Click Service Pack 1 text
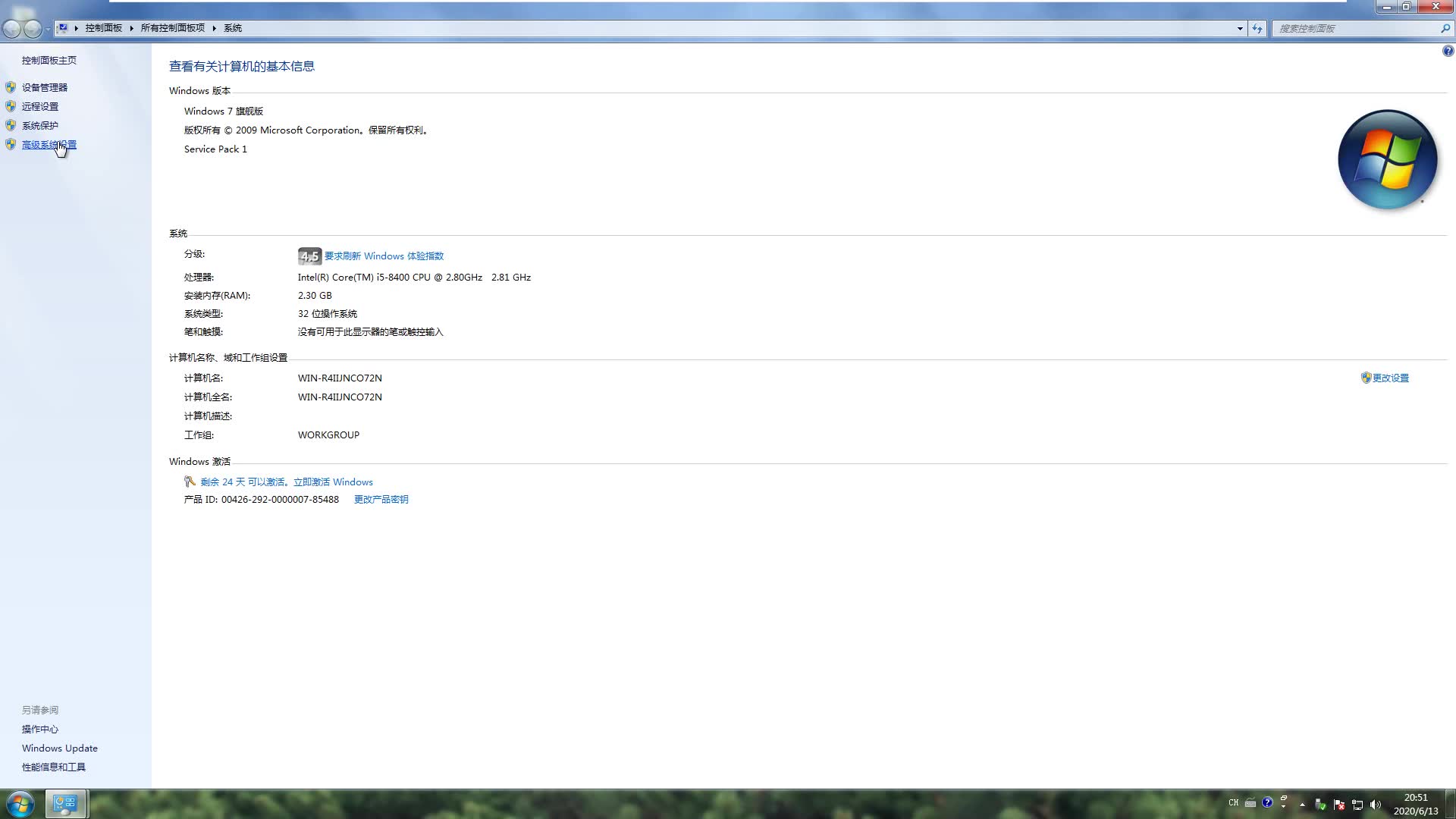1456x819 pixels. click(x=215, y=149)
